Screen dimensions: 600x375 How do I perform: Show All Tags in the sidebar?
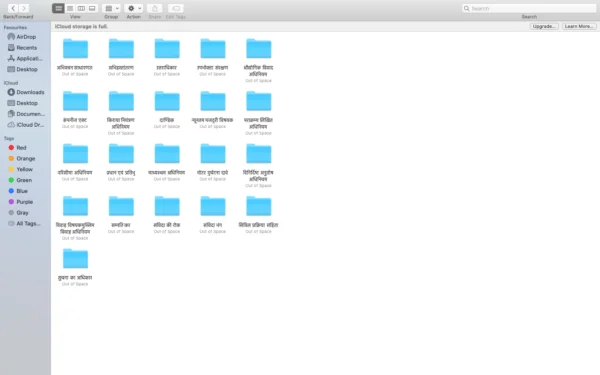(x=25, y=223)
